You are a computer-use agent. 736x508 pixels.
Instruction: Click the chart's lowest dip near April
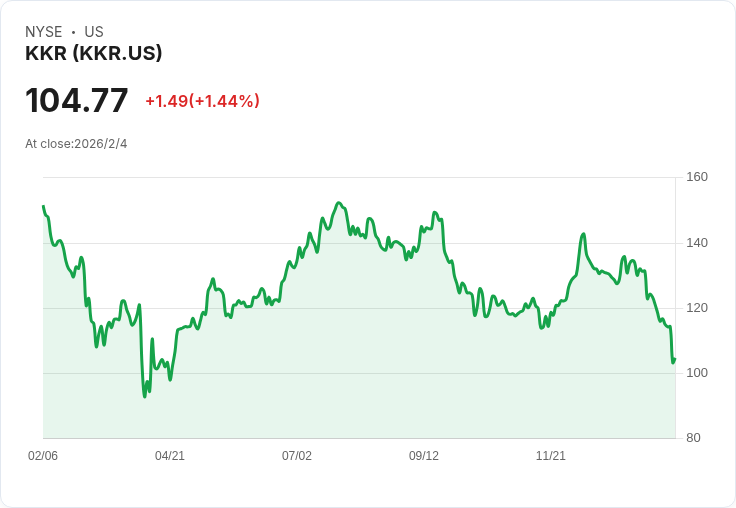point(145,397)
